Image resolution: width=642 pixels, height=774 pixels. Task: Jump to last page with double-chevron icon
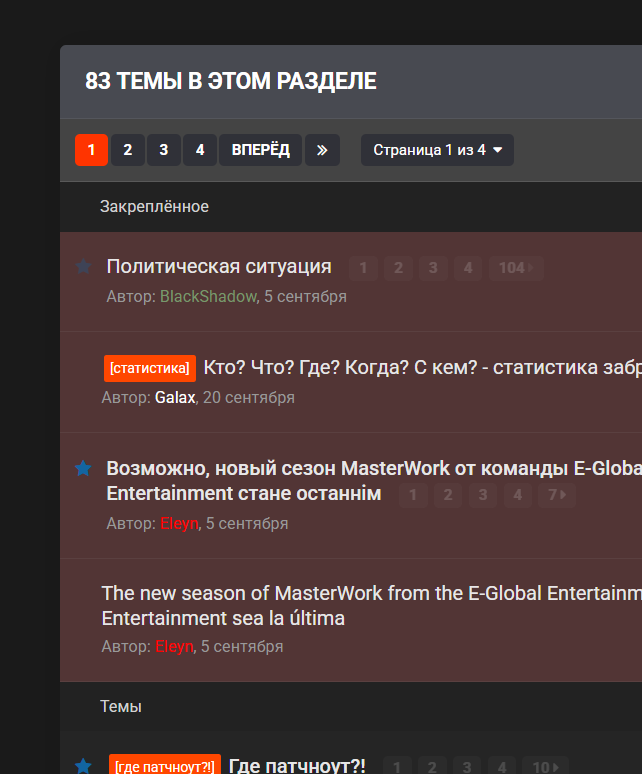(x=322, y=150)
